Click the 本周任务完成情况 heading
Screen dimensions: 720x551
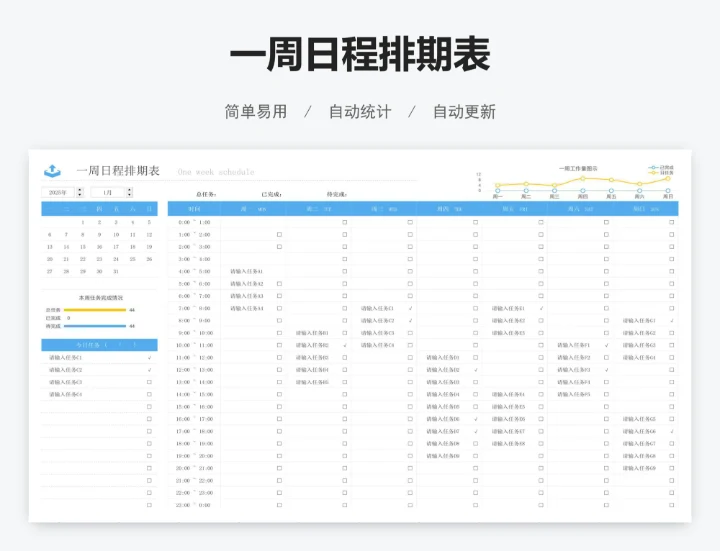(101, 298)
